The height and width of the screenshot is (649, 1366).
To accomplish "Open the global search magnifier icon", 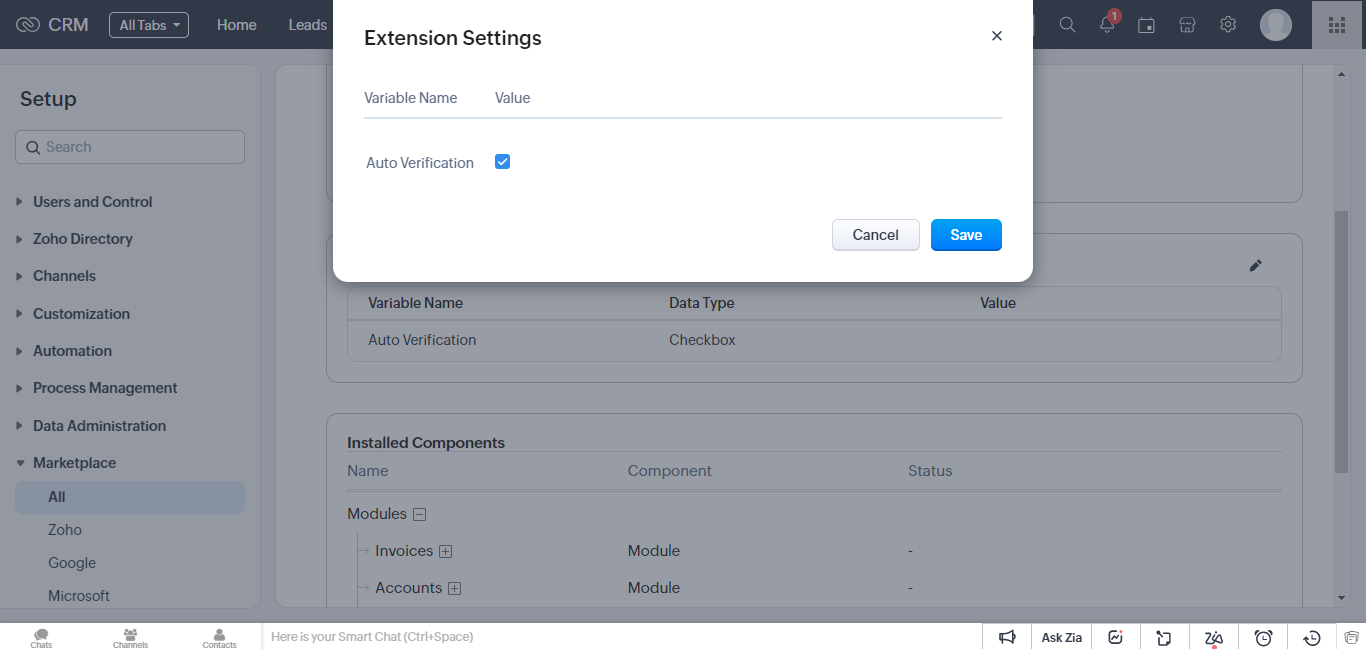I will tap(1067, 25).
